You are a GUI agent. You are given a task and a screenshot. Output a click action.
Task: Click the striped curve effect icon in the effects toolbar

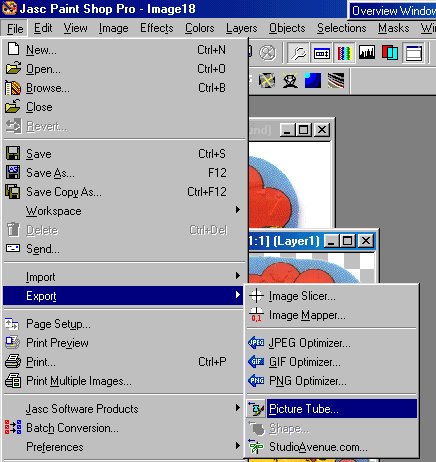click(x=336, y=80)
